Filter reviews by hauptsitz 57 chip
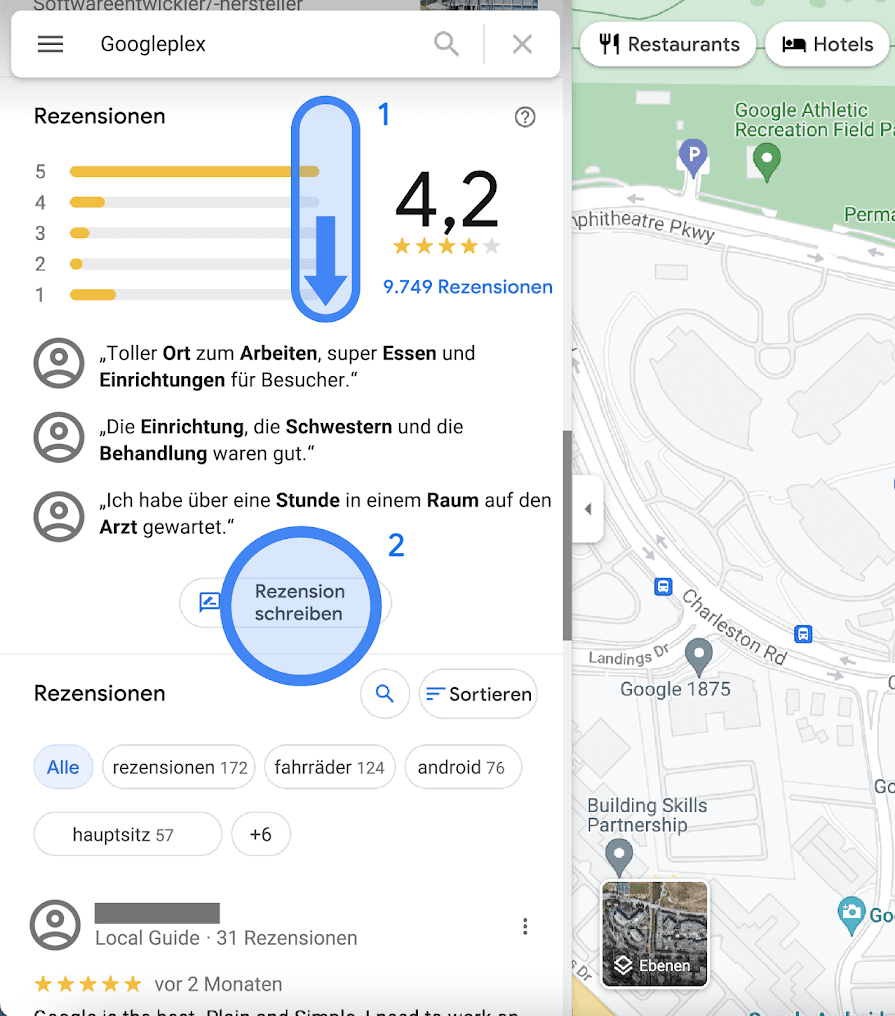 (128, 834)
